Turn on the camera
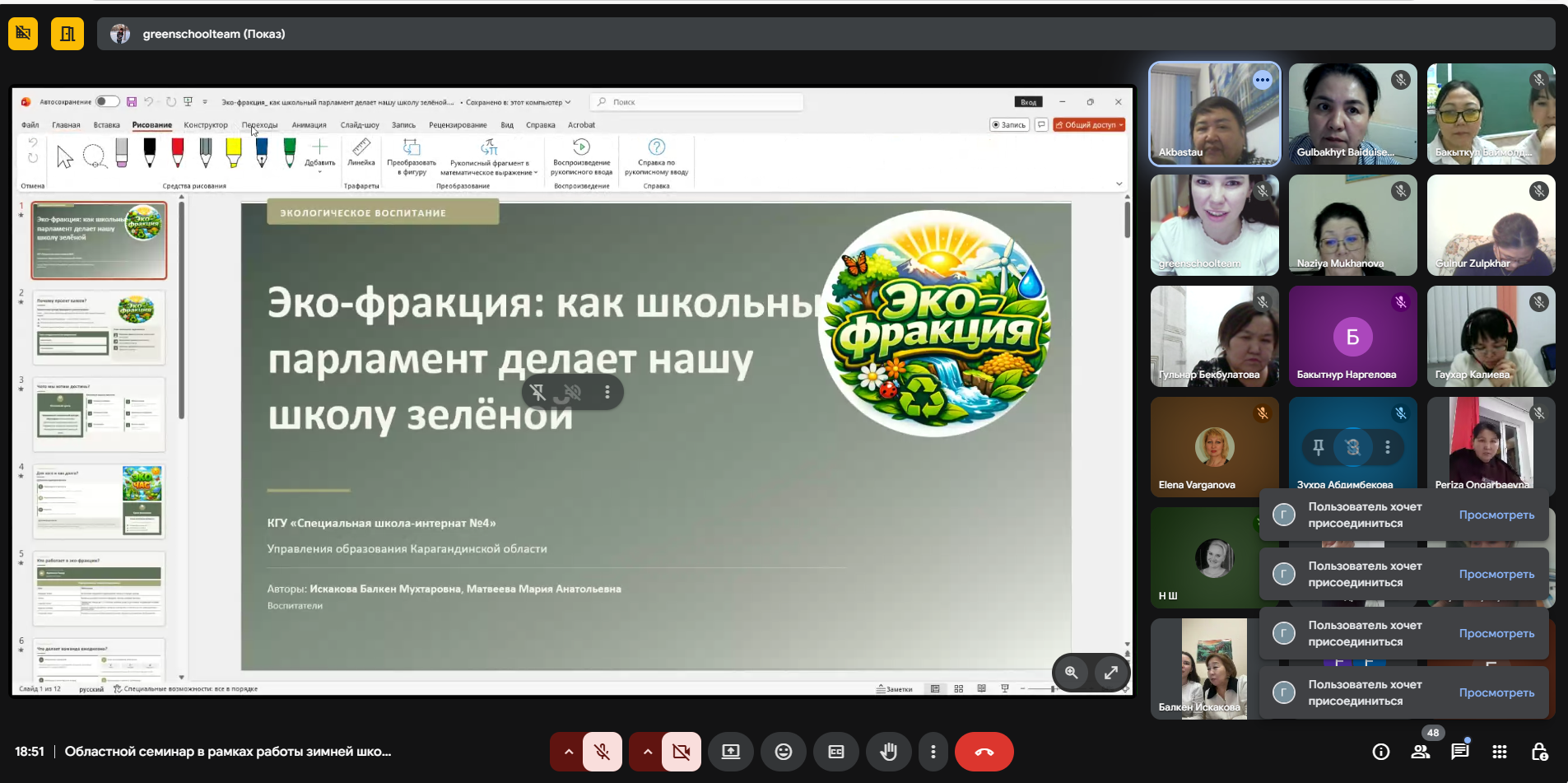The height and width of the screenshot is (783, 1568). point(681,751)
